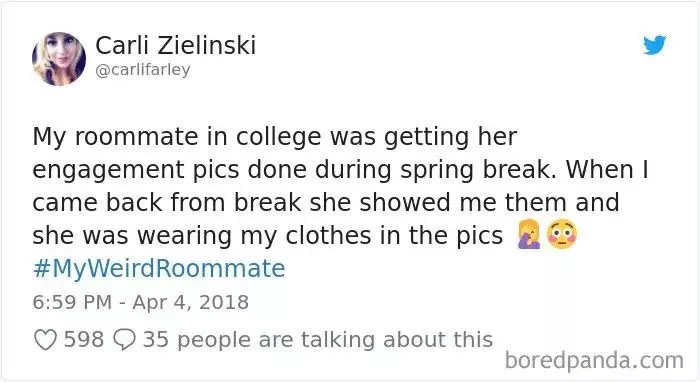Viewport: 700px width, 382px height.
Task: Click the Apr 4, 2018 date
Action: click(191, 302)
